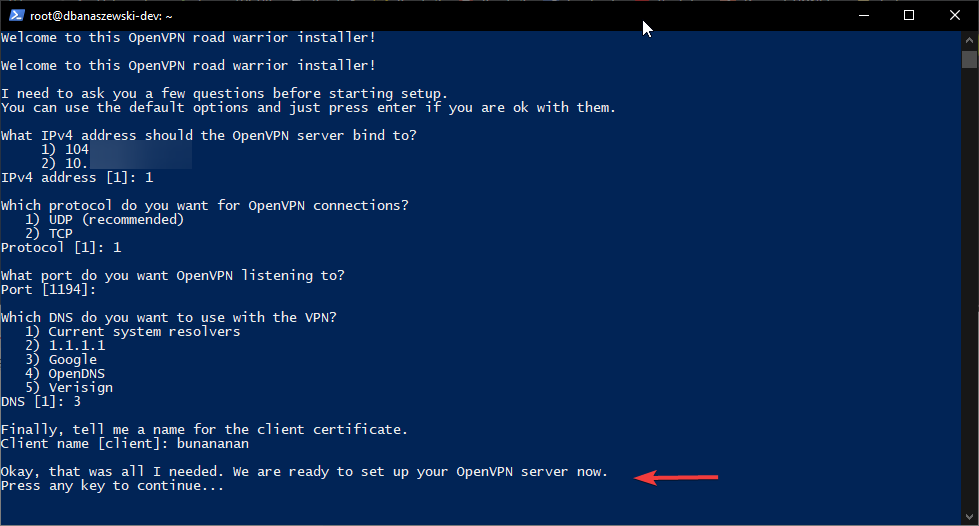Minimize the terminal window
The width and height of the screenshot is (979, 526).
tap(863, 15)
